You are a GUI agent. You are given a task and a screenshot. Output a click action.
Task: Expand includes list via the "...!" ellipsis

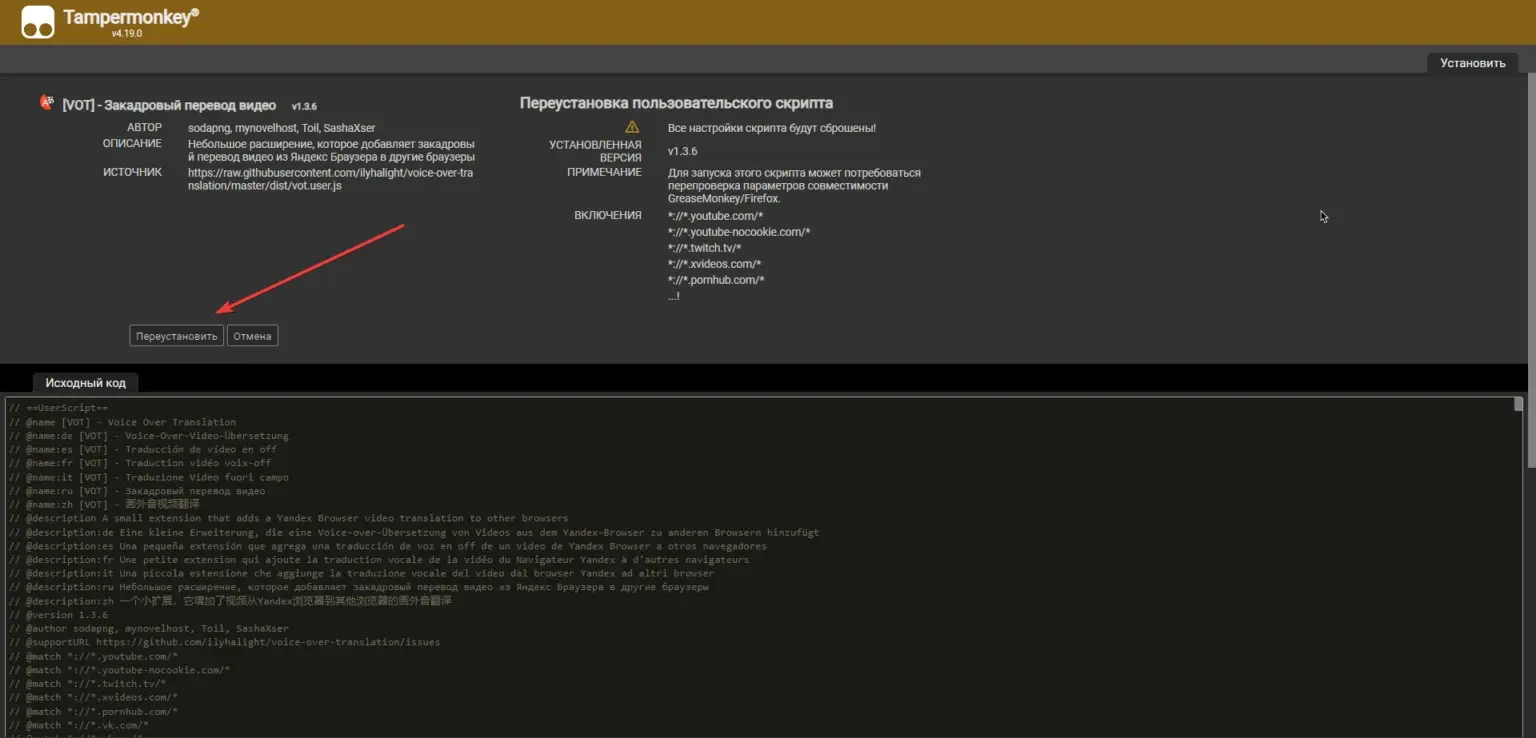click(x=673, y=296)
